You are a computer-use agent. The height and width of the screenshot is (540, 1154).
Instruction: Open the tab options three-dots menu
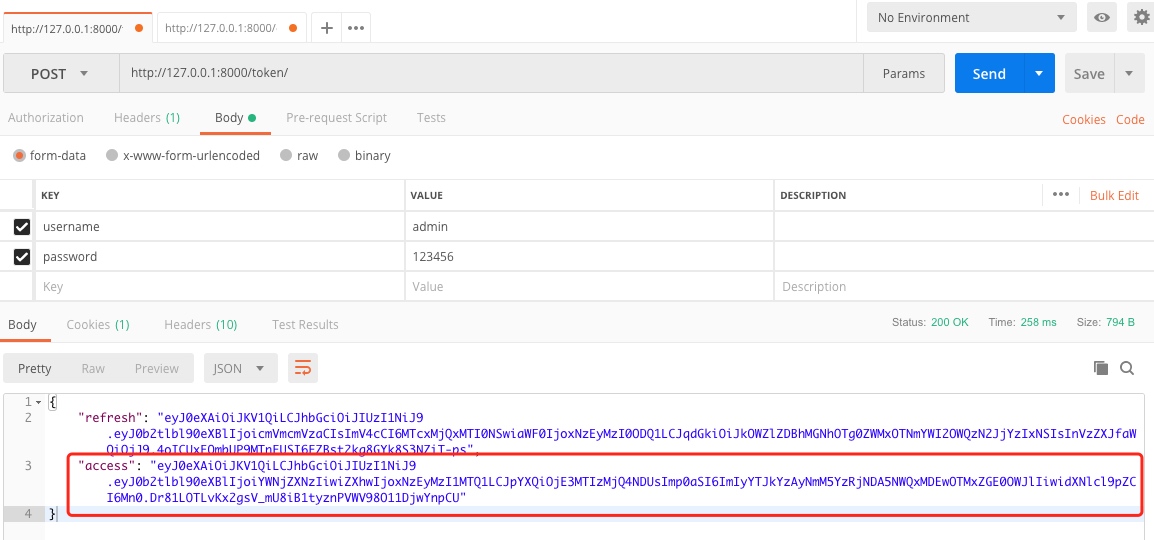point(355,28)
